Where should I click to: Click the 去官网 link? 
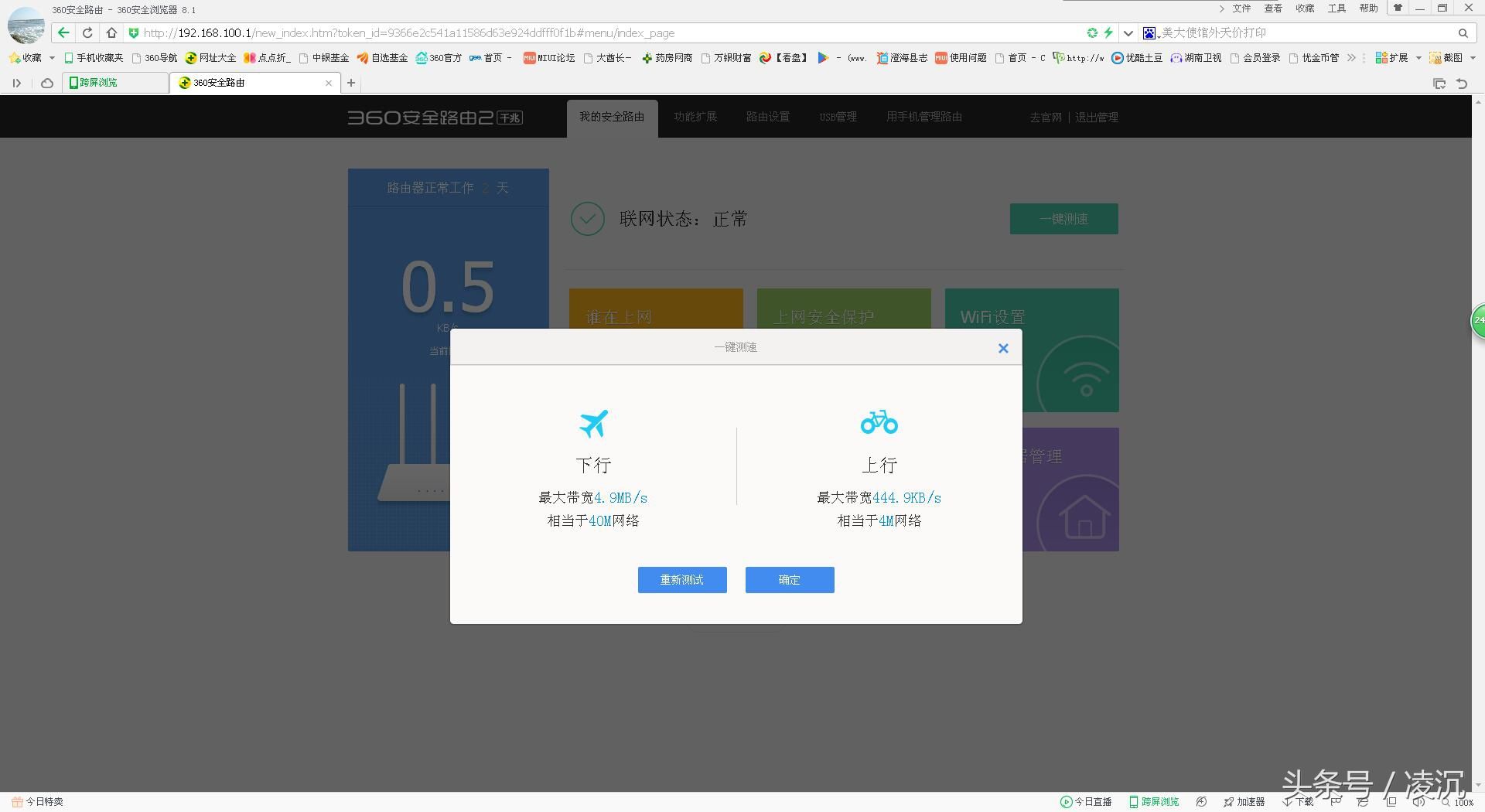(x=1046, y=118)
